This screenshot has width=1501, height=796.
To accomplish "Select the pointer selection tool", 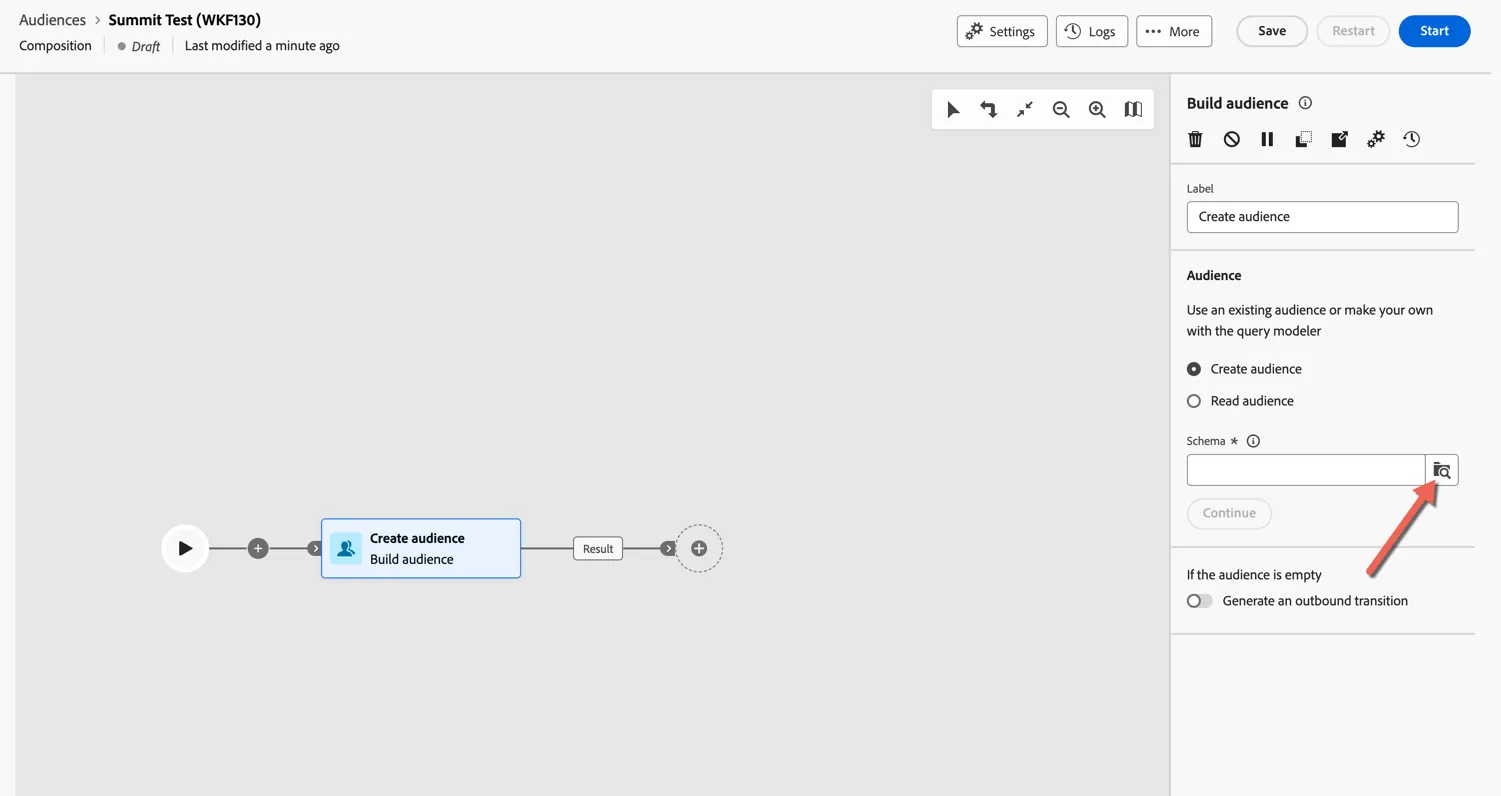I will click(953, 110).
